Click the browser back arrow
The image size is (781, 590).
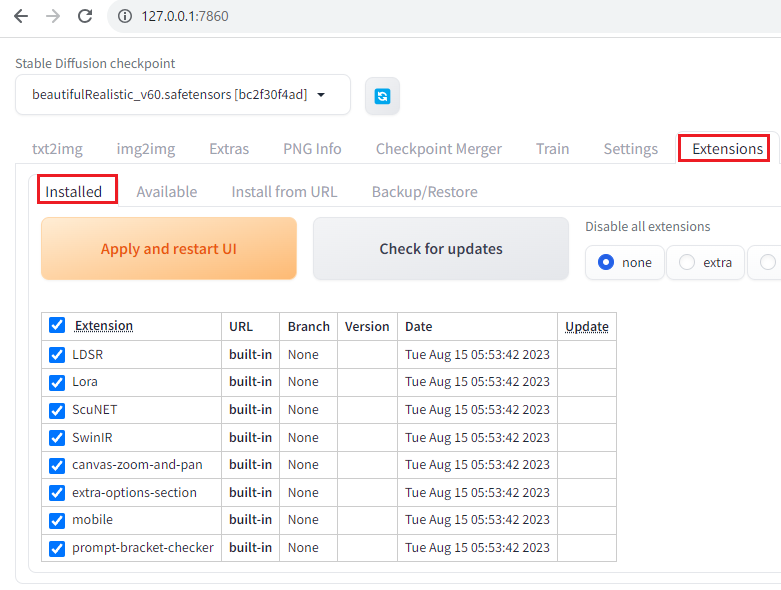pyautogui.click(x=20, y=16)
